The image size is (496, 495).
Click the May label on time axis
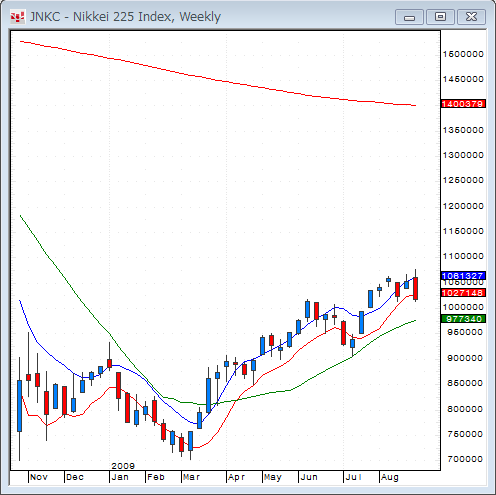click(273, 477)
